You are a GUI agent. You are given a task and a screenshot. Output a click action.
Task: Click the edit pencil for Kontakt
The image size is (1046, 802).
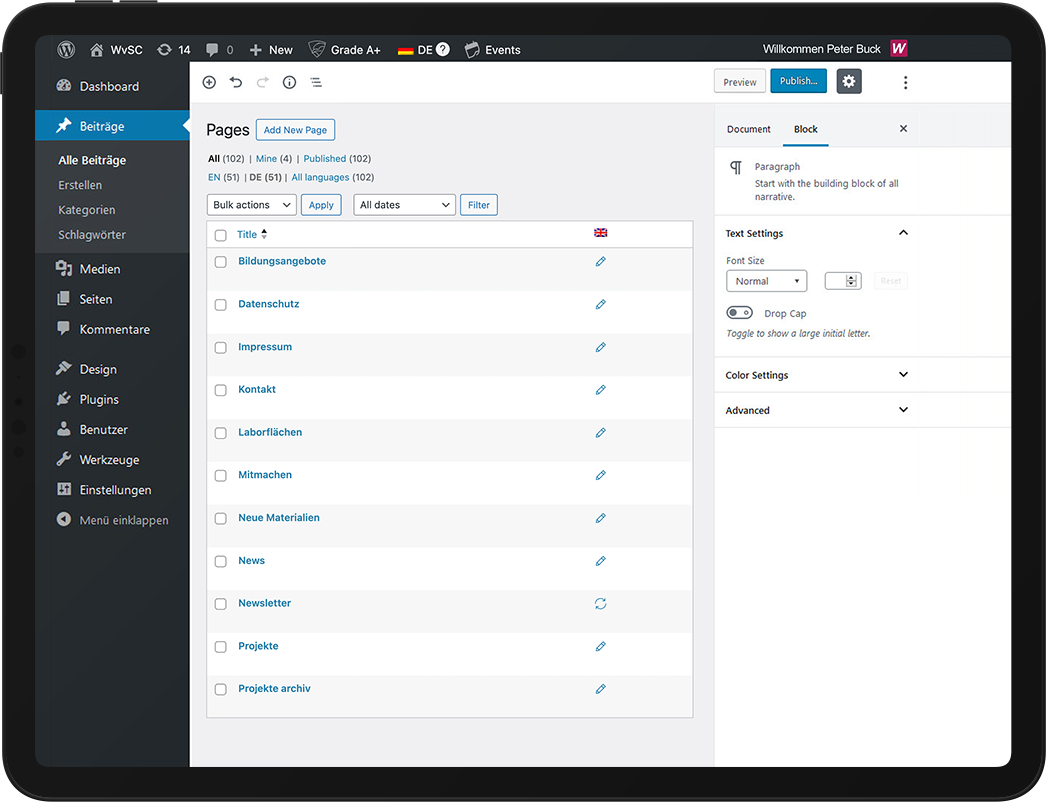(x=600, y=390)
